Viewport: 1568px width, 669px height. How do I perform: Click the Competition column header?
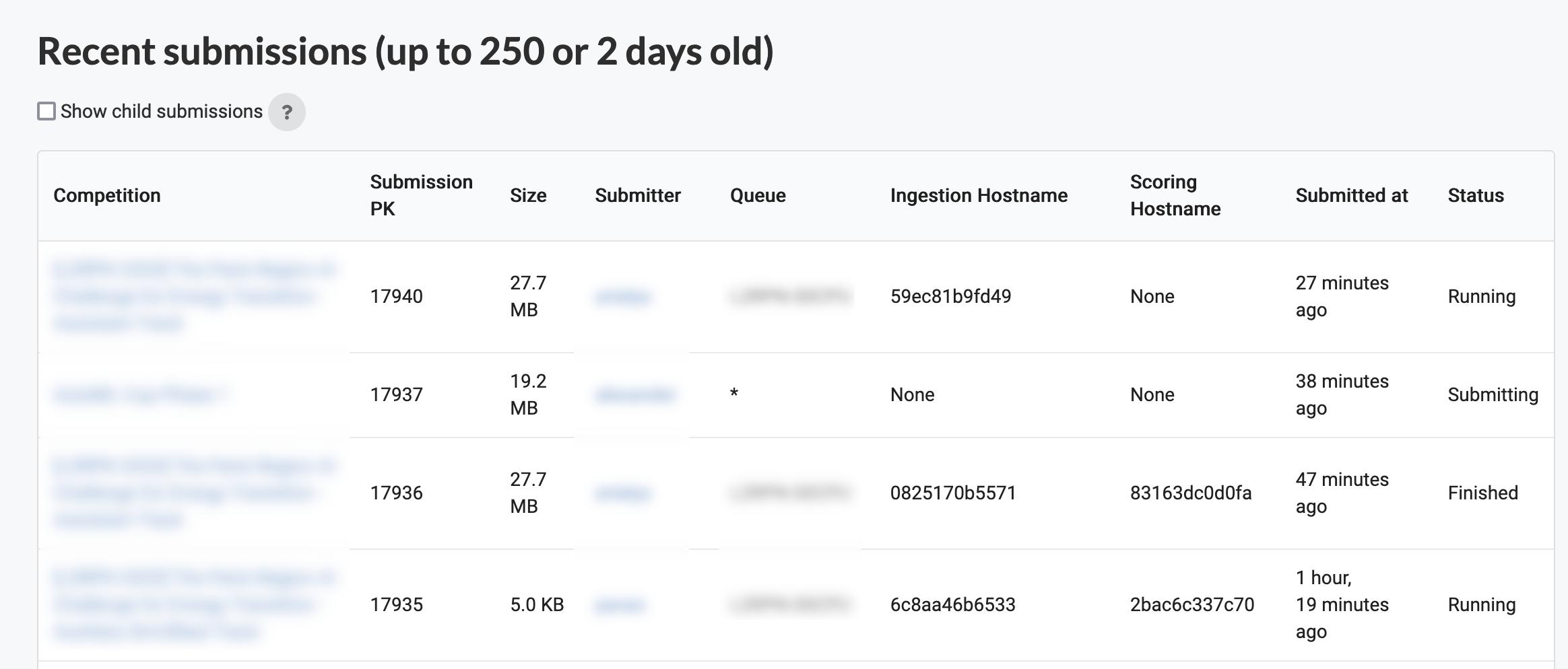(x=107, y=195)
